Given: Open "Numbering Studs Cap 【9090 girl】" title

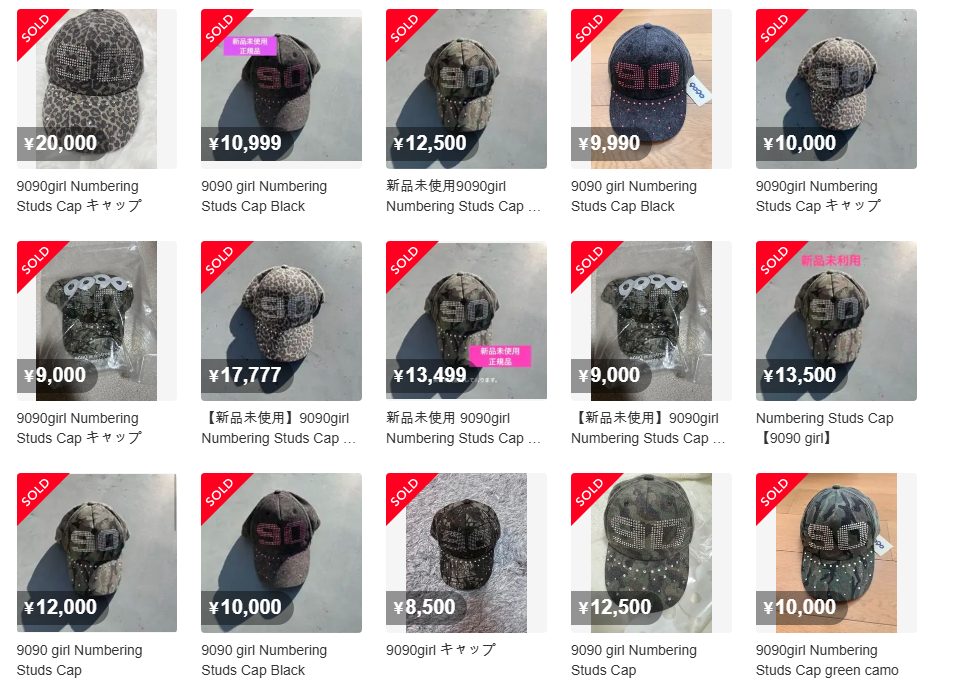Looking at the screenshot, I should coord(825,428).
